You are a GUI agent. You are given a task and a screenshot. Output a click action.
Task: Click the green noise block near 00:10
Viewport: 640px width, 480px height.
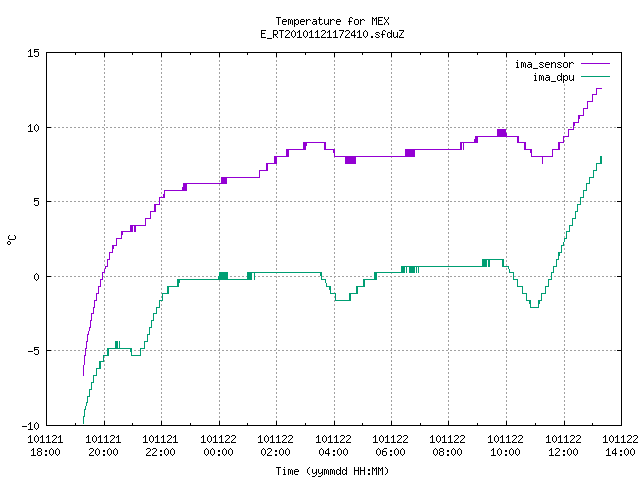223,276
